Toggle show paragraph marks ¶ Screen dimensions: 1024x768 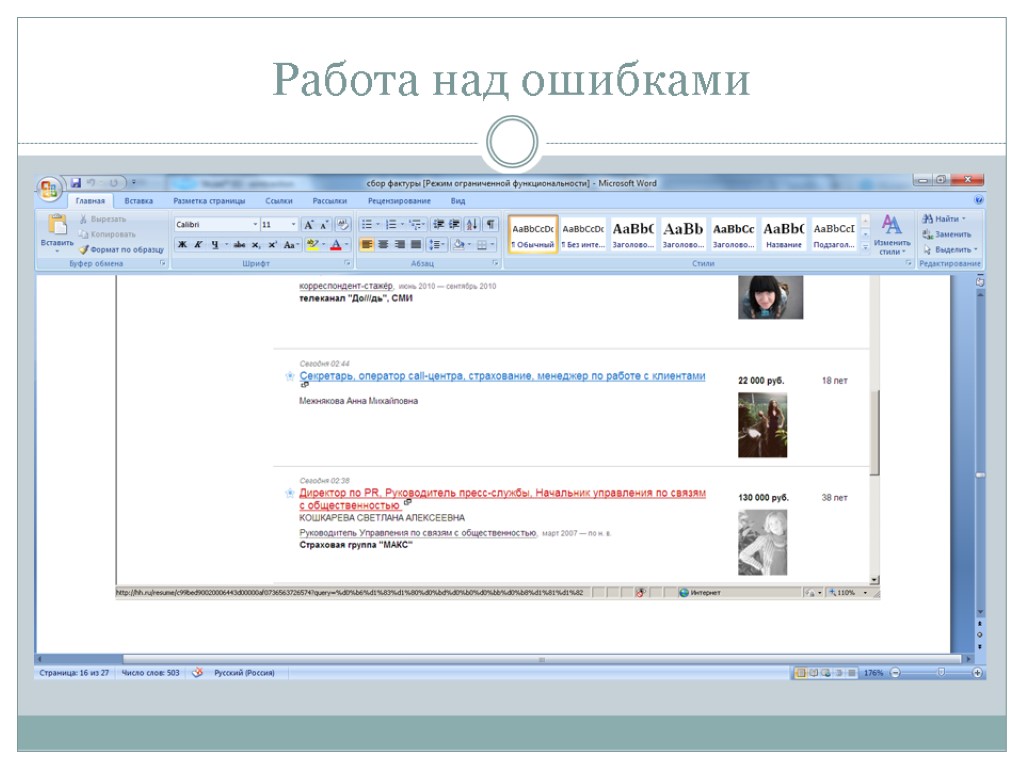[490, 225]
